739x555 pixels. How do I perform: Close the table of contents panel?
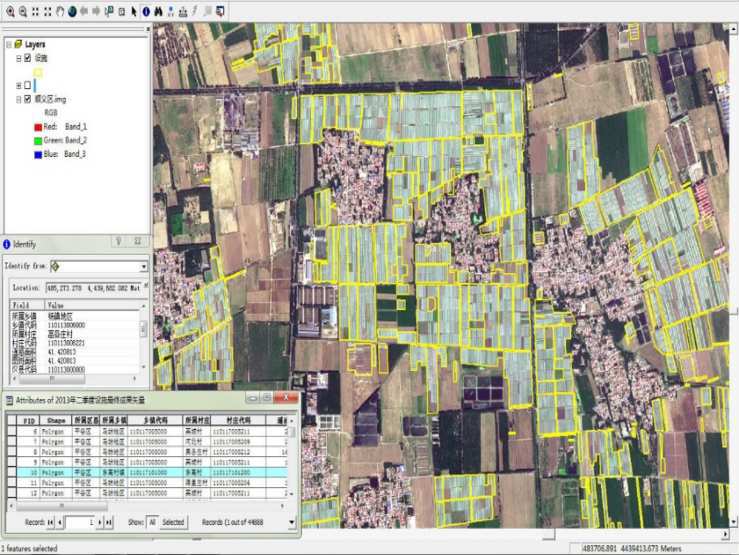tap(148, 29)
